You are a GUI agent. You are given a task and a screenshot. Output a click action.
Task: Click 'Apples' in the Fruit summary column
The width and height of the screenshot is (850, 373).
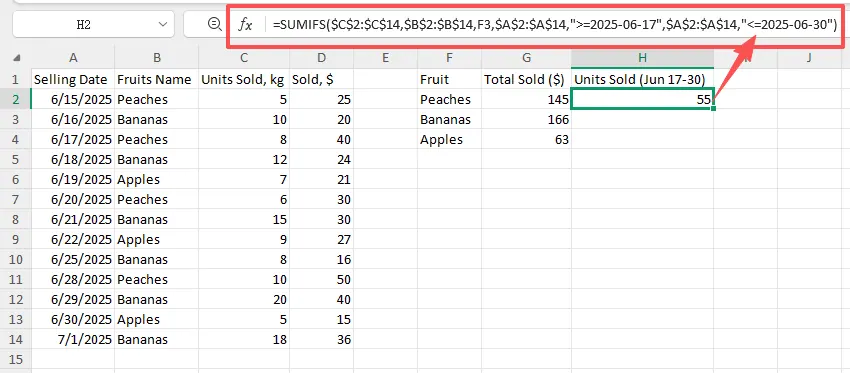[x=449, y=140]
